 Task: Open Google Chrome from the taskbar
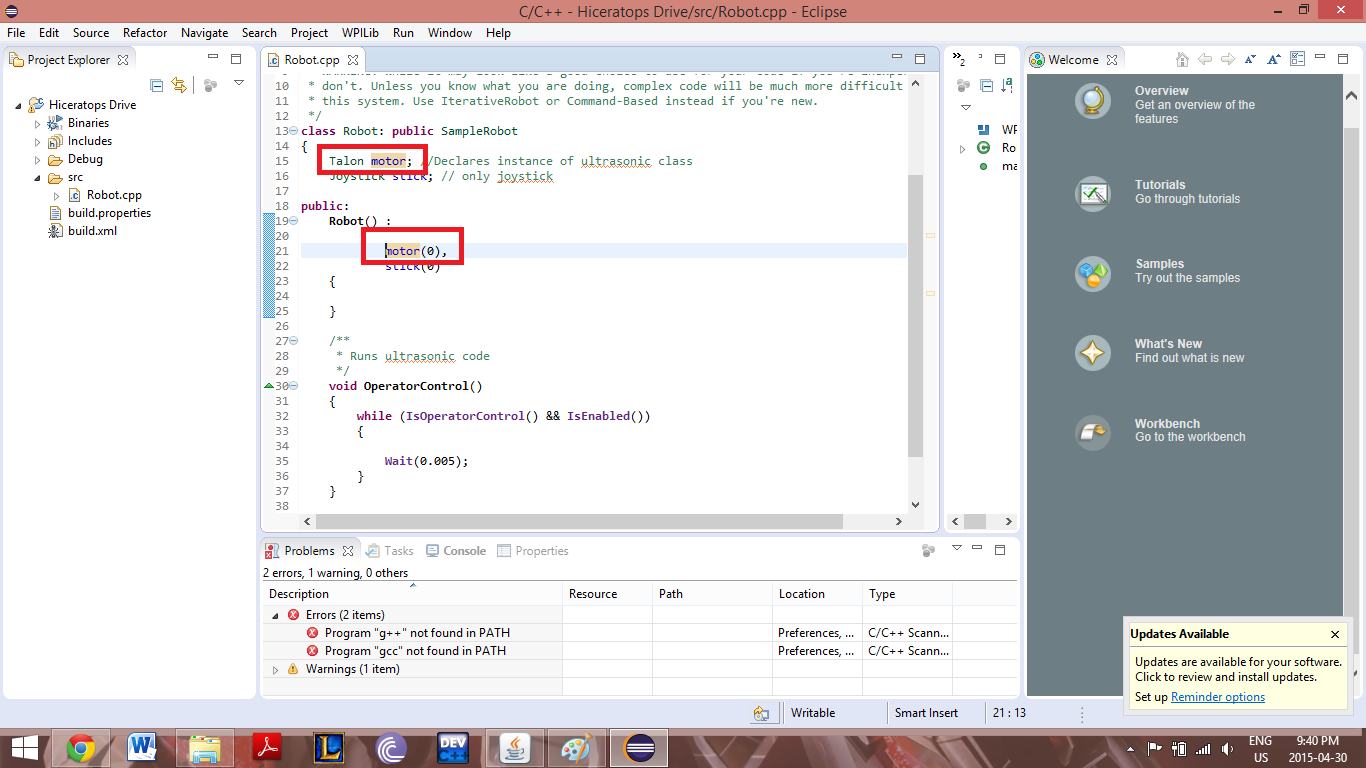pos(81,747)
